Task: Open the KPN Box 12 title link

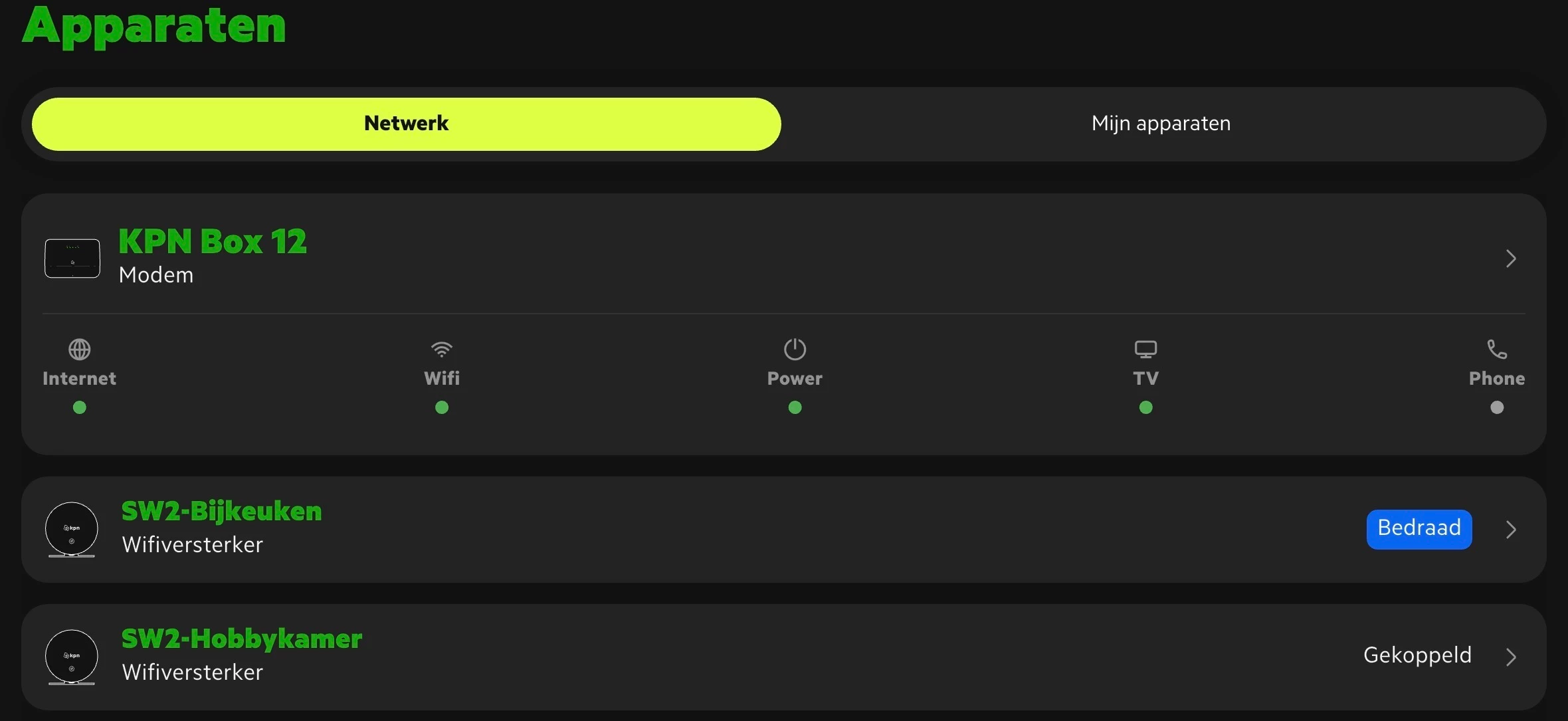Action: 213,241
